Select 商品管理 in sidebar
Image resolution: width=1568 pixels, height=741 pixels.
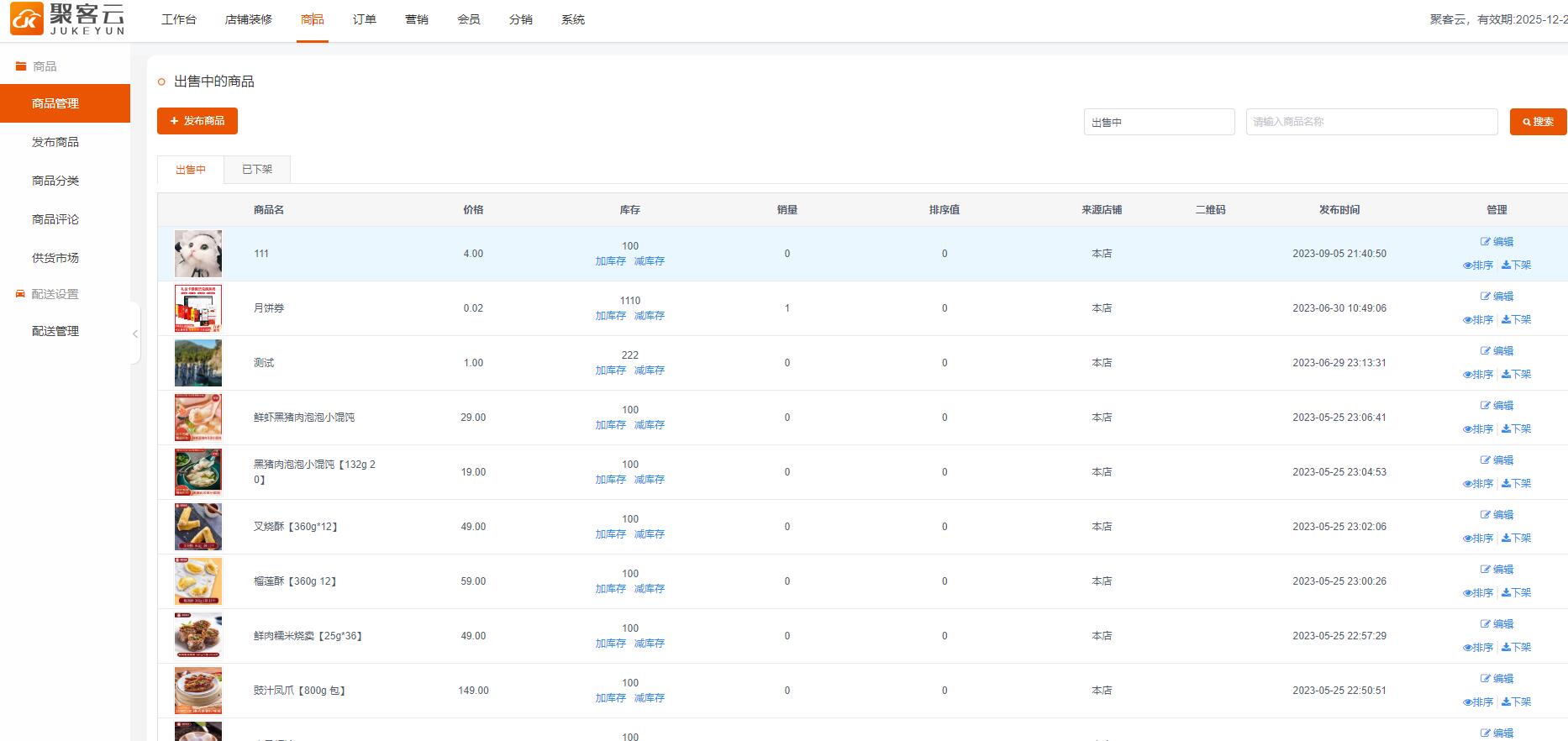point(65,103)
